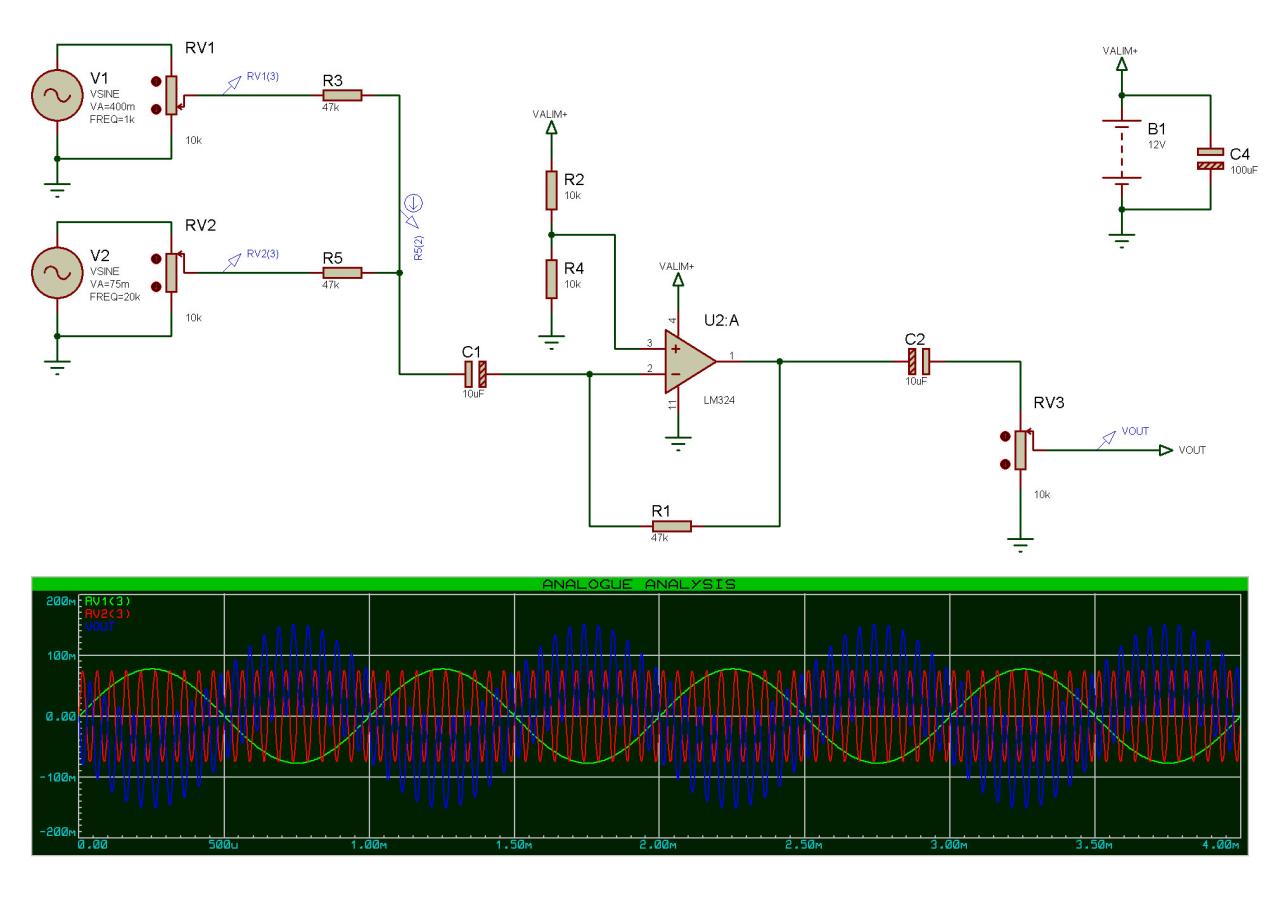Viewport: 1280px width, 900px height.
Task: Click RV3's lower red adjust dot
Action: tap(1003, 462)
